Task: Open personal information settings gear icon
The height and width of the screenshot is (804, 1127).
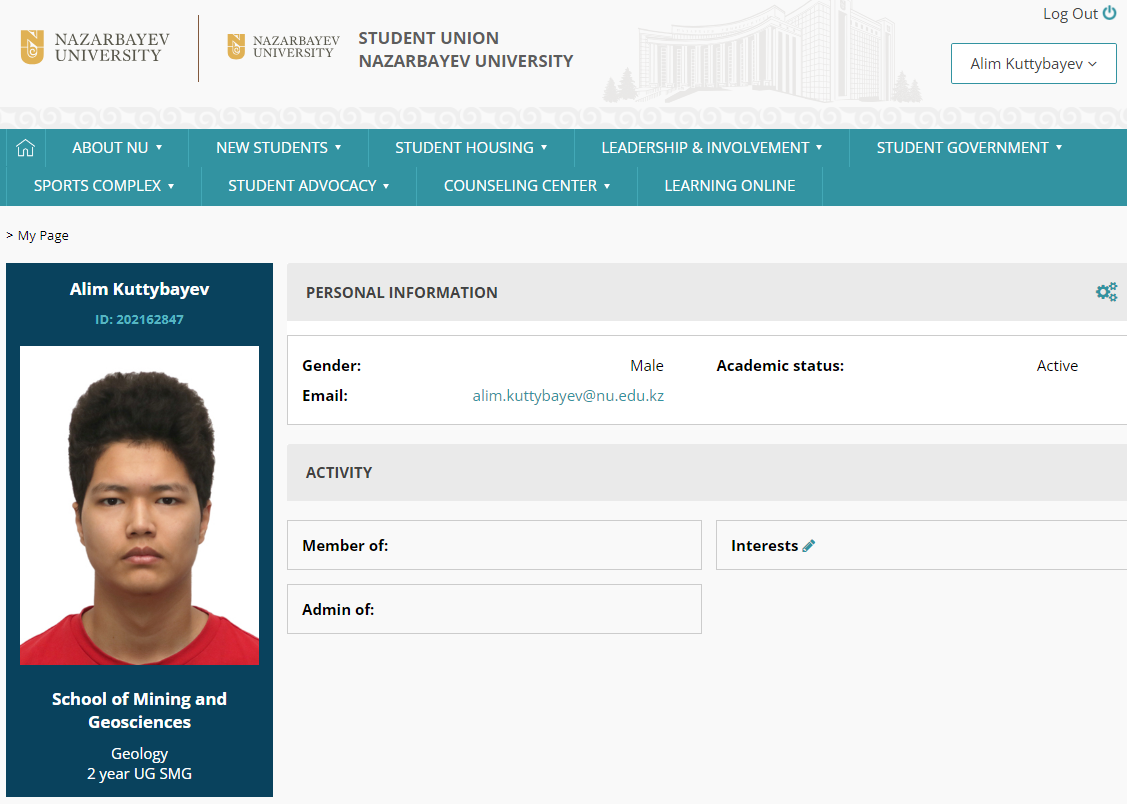Action: click(x=1106, y=292)
